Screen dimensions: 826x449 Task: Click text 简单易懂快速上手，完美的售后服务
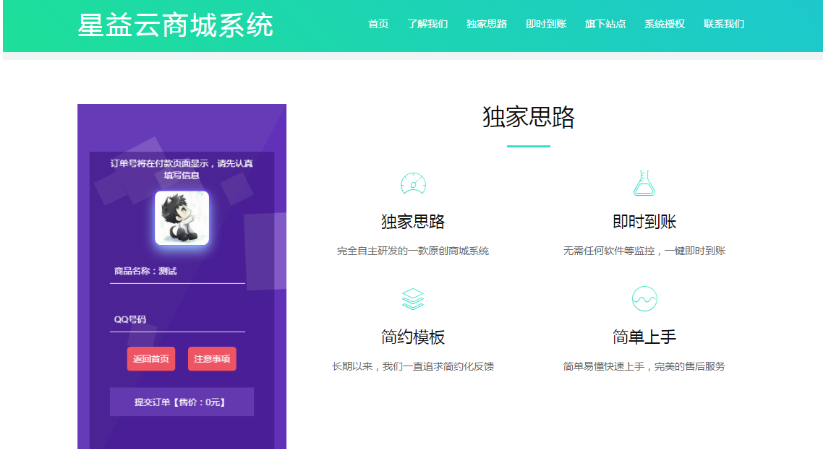click(644, 366)
